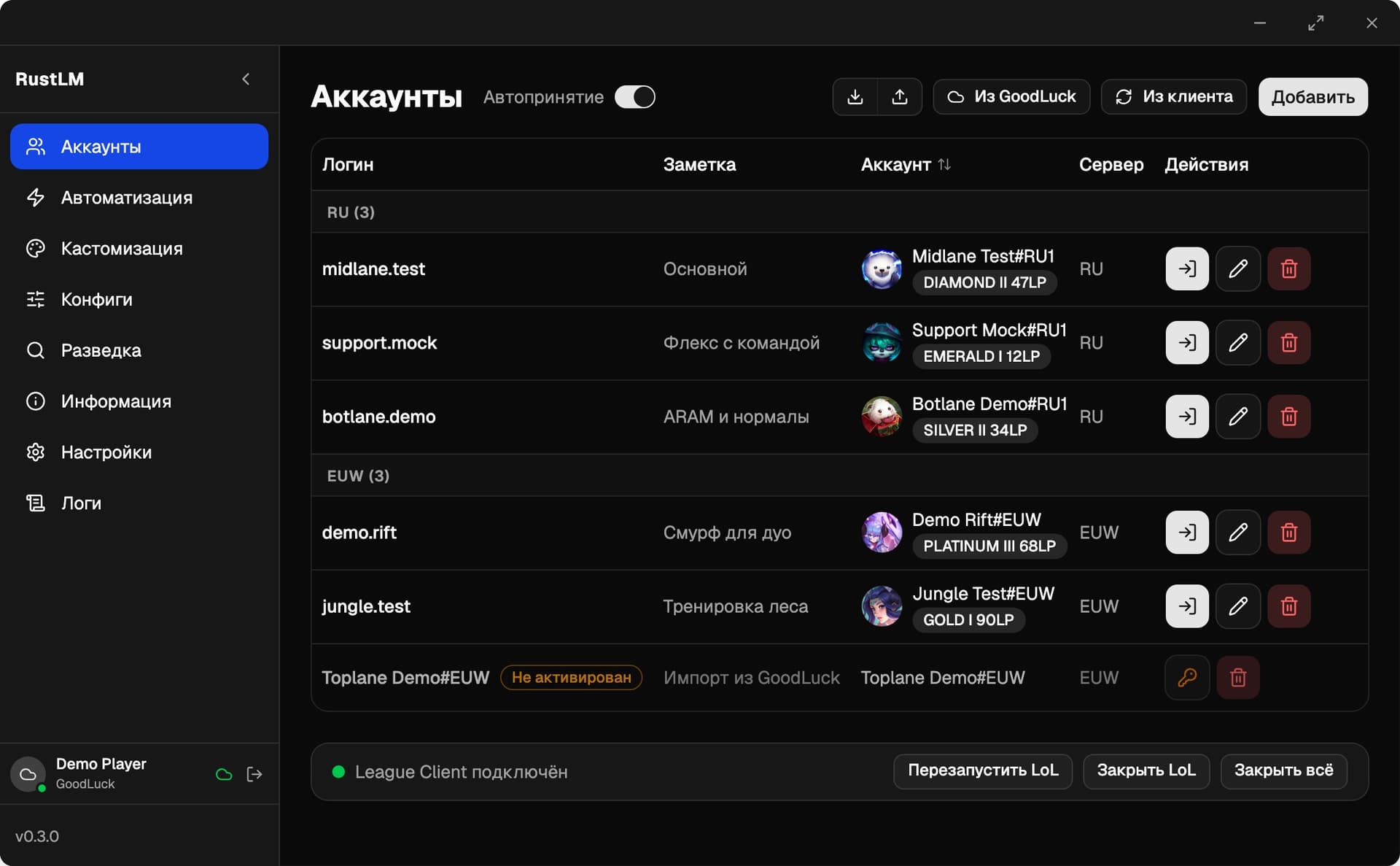
Task: Open the Кастомизация section
Action: tap(139, 249)
